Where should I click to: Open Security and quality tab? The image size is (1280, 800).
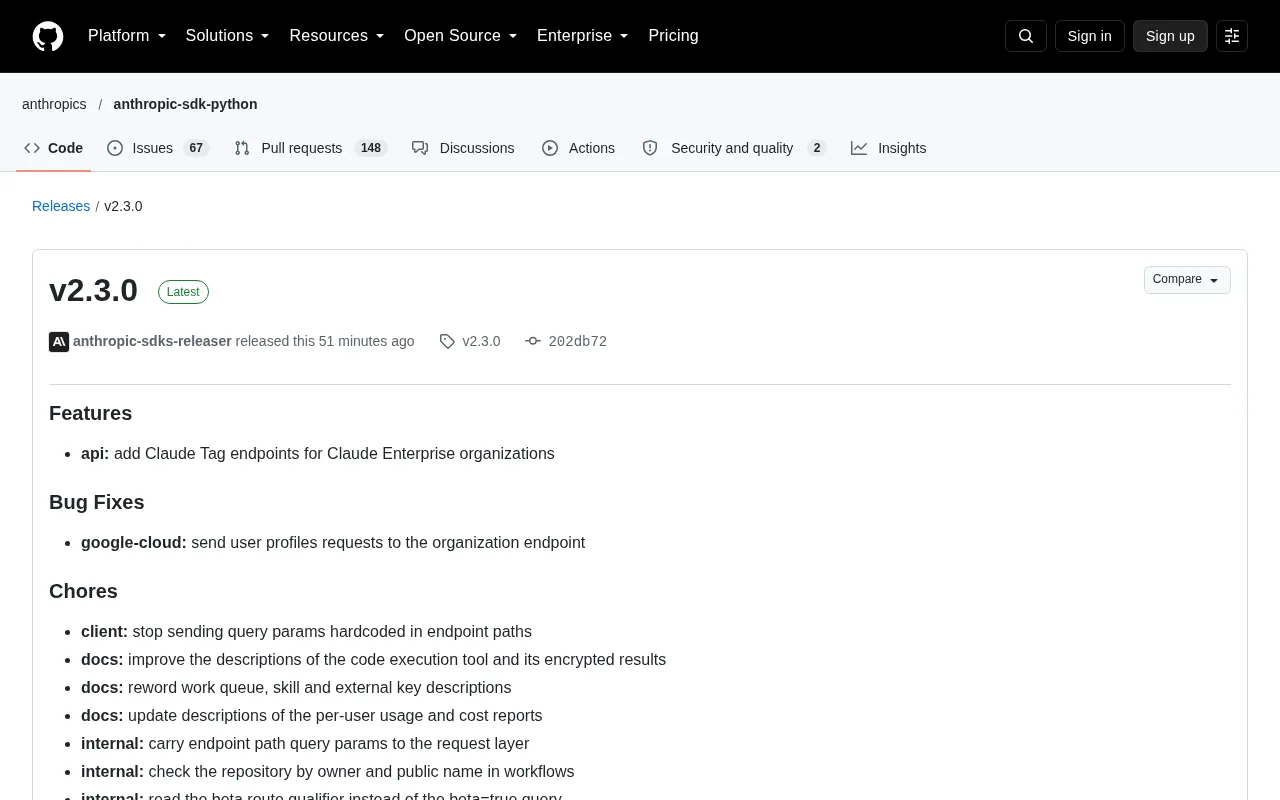(734, 148)
